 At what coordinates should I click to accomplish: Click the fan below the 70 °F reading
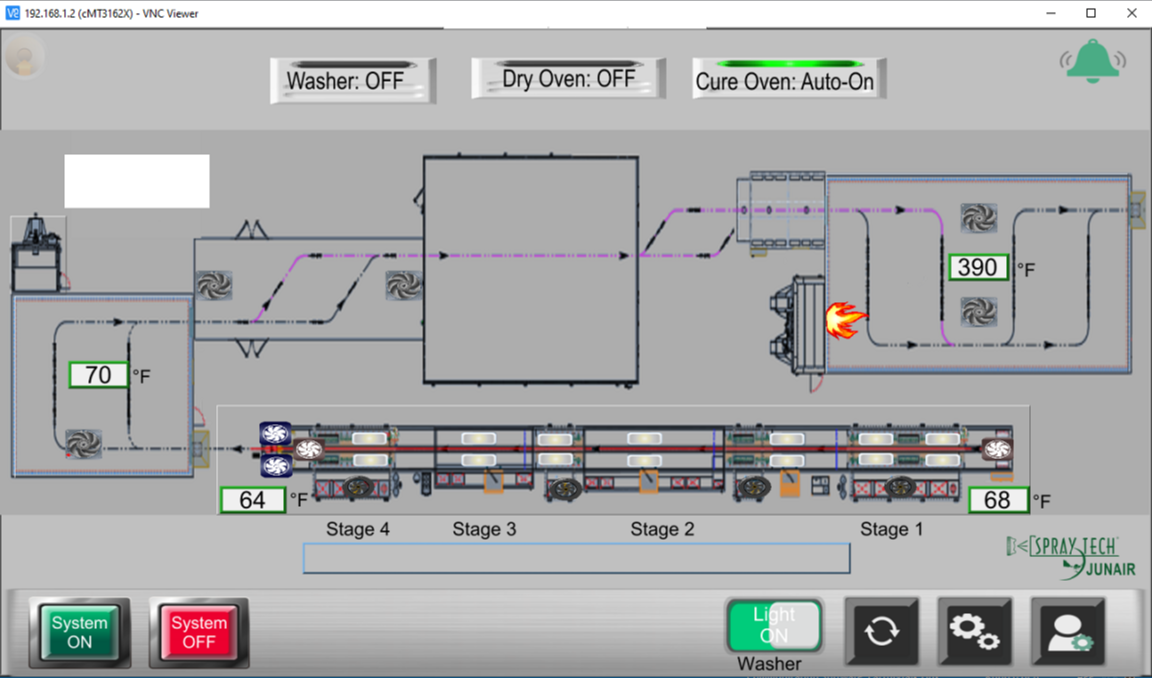coord(83,443)
